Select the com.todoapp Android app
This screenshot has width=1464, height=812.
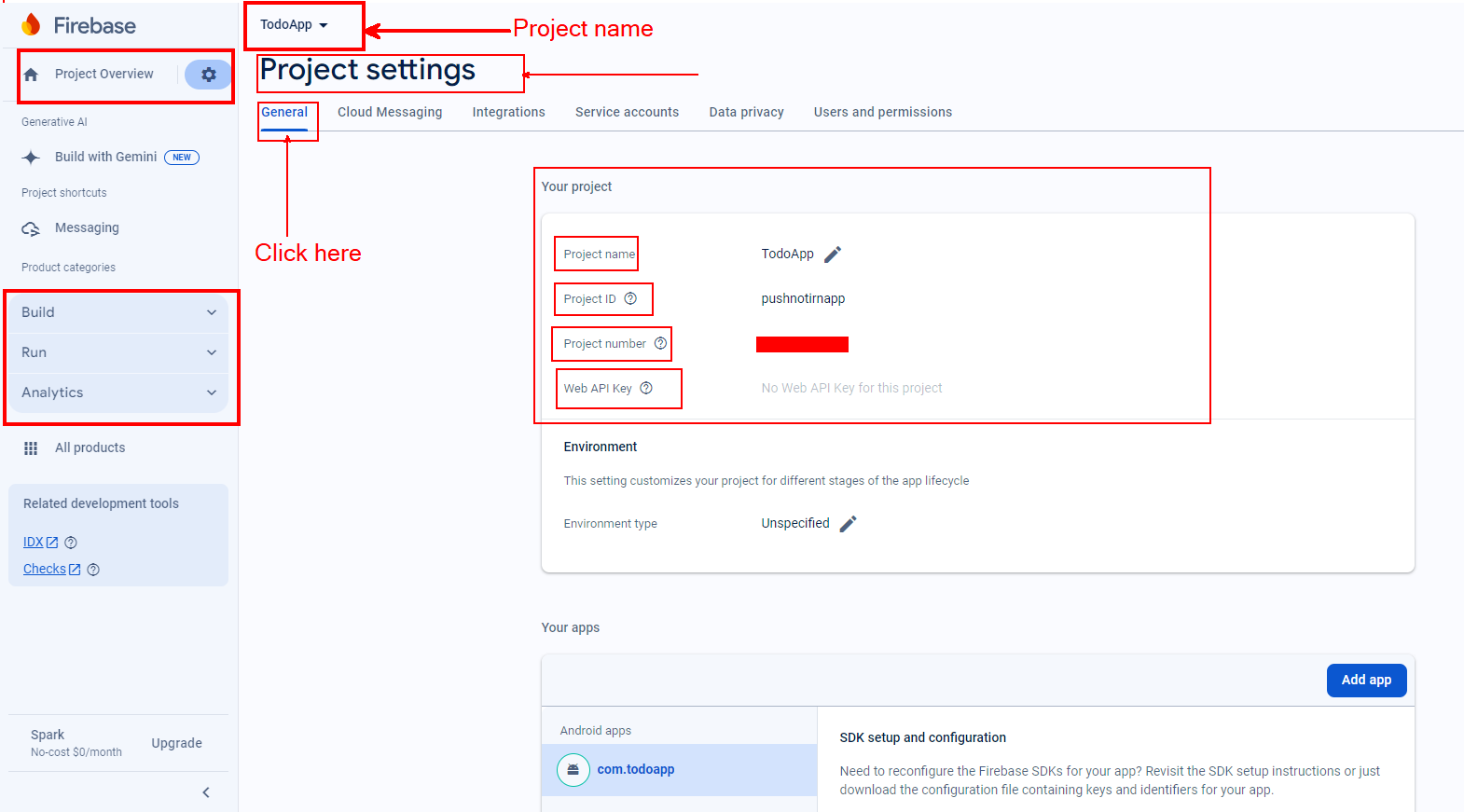(680, 770)
